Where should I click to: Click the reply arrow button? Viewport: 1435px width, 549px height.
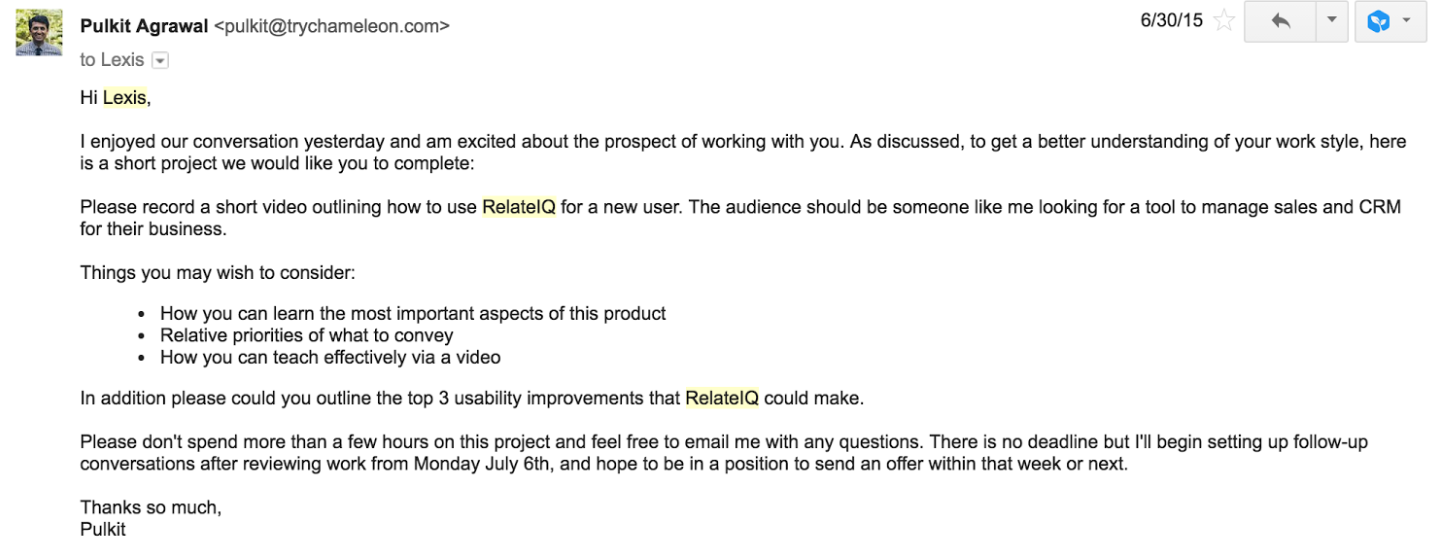click(x=1279, y=21)
